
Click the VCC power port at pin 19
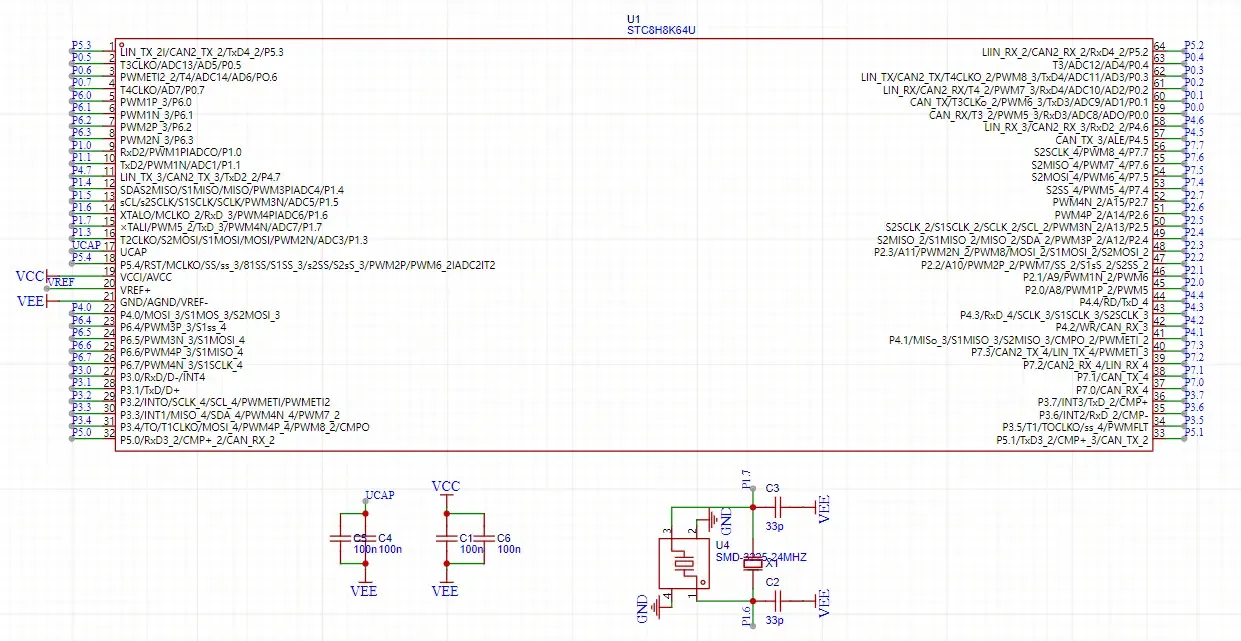click(x=31, y=275)
